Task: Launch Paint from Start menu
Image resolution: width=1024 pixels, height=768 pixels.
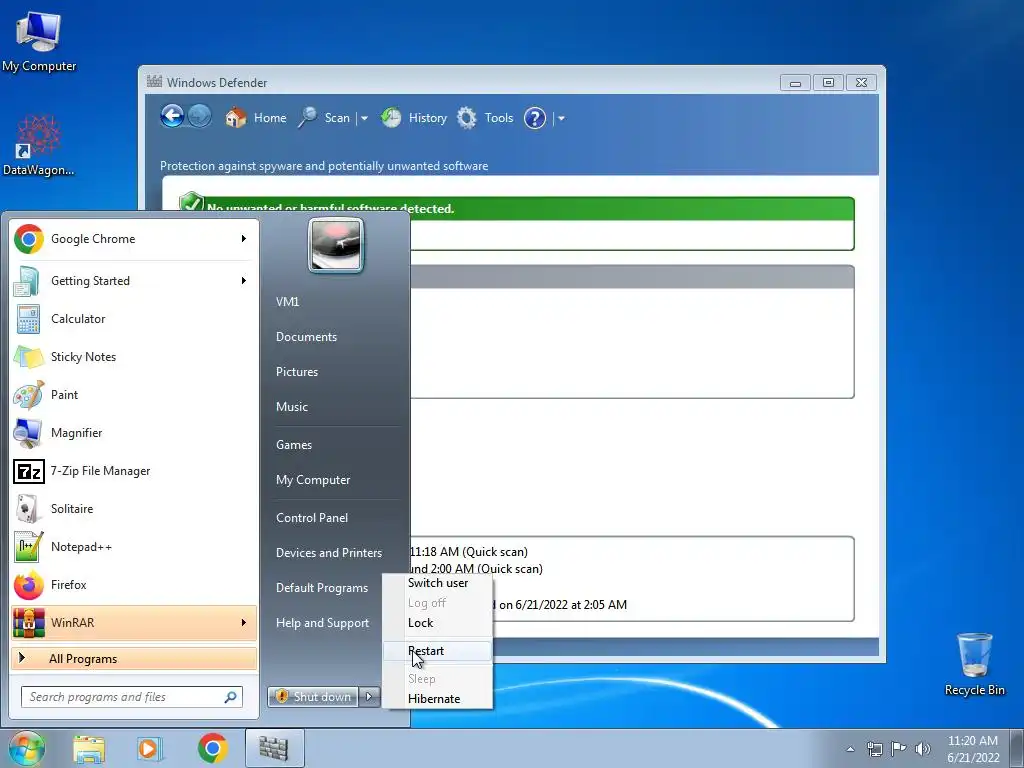Action: coord(134,394)
